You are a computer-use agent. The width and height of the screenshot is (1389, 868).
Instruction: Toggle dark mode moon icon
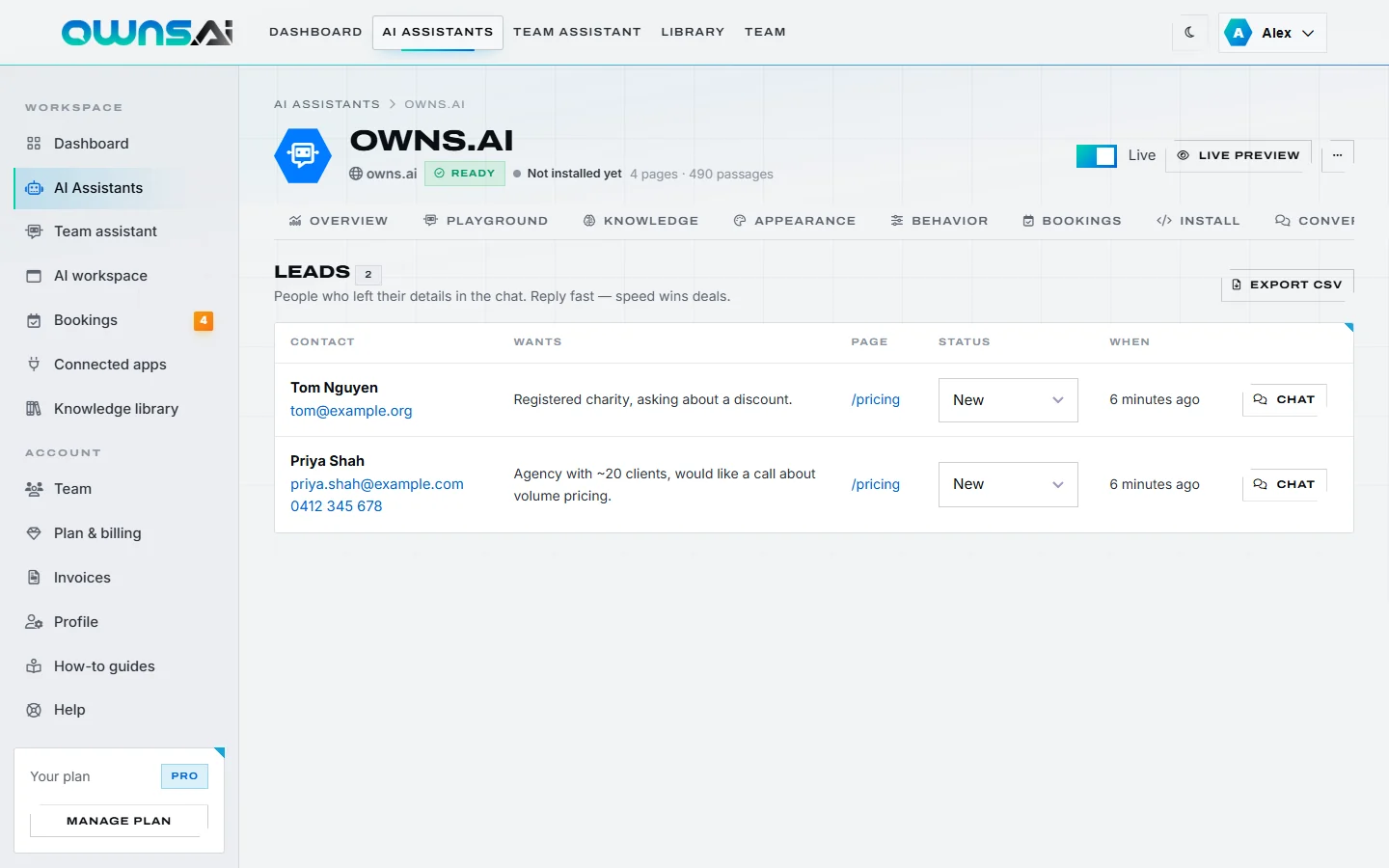tap(1189, 32)
